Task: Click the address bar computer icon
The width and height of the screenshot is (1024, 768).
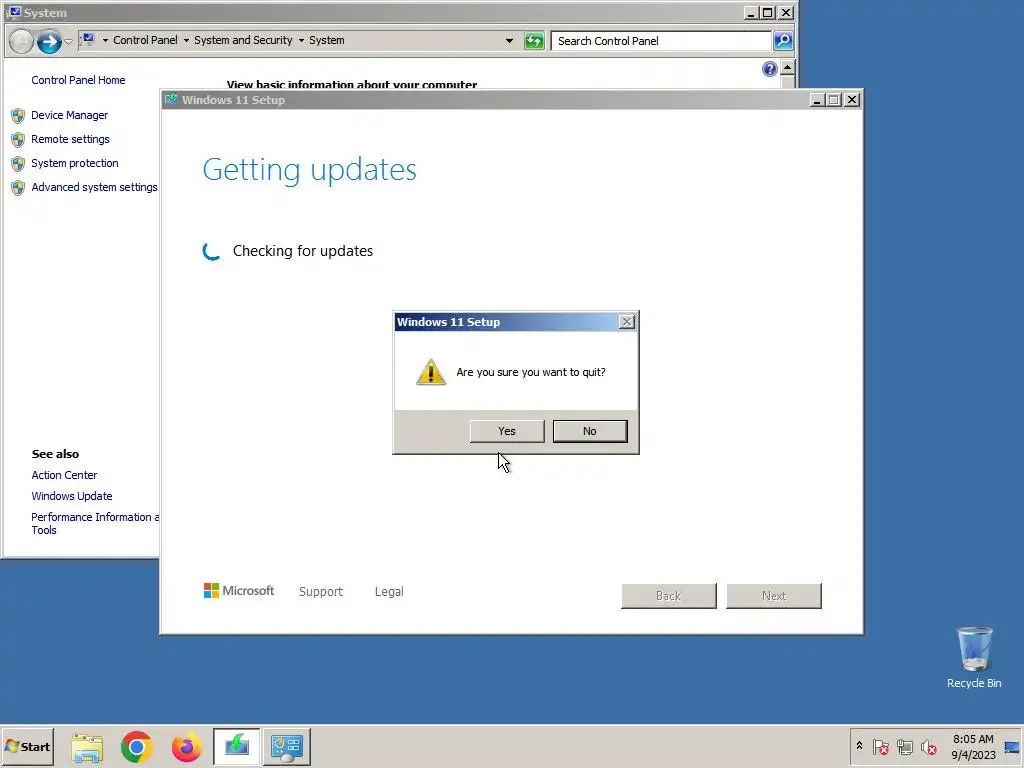Action: (x=89, y=40)
